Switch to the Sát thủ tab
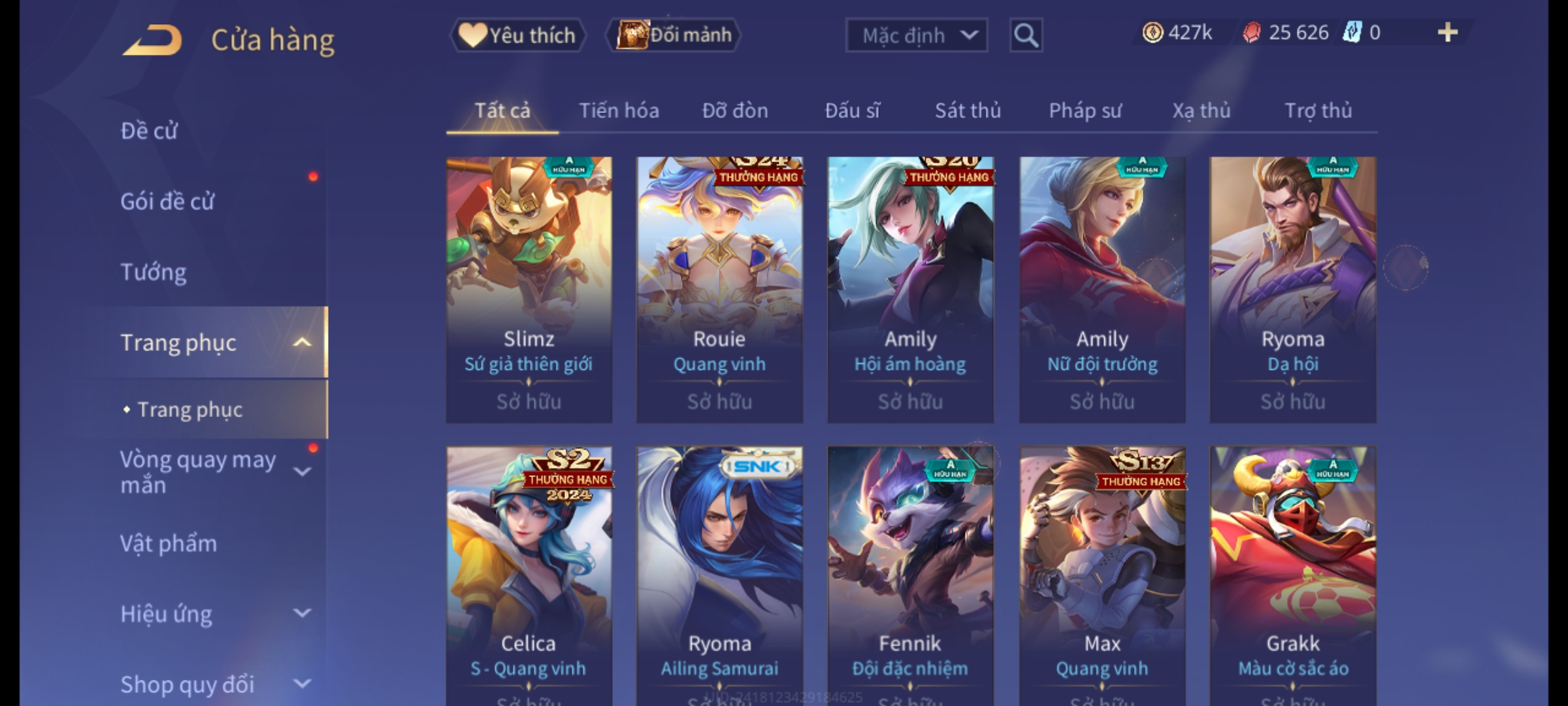This screenshot has height=706, width=1568. coord(968,110)
